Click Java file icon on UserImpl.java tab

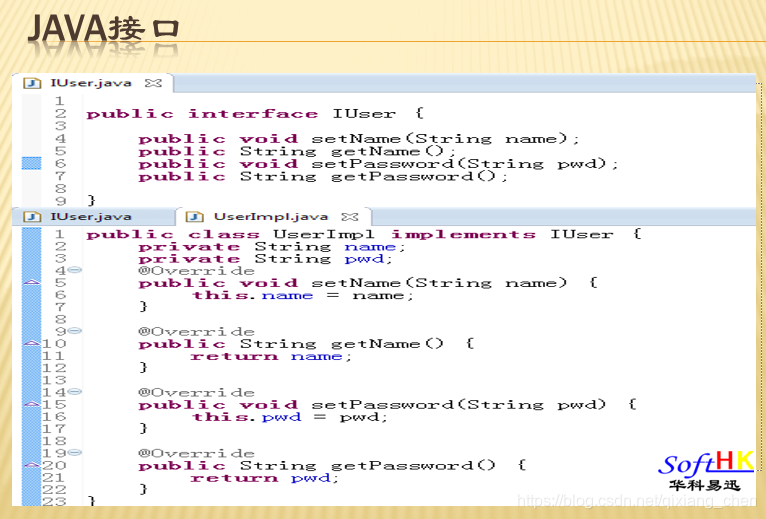pos(194,216)
